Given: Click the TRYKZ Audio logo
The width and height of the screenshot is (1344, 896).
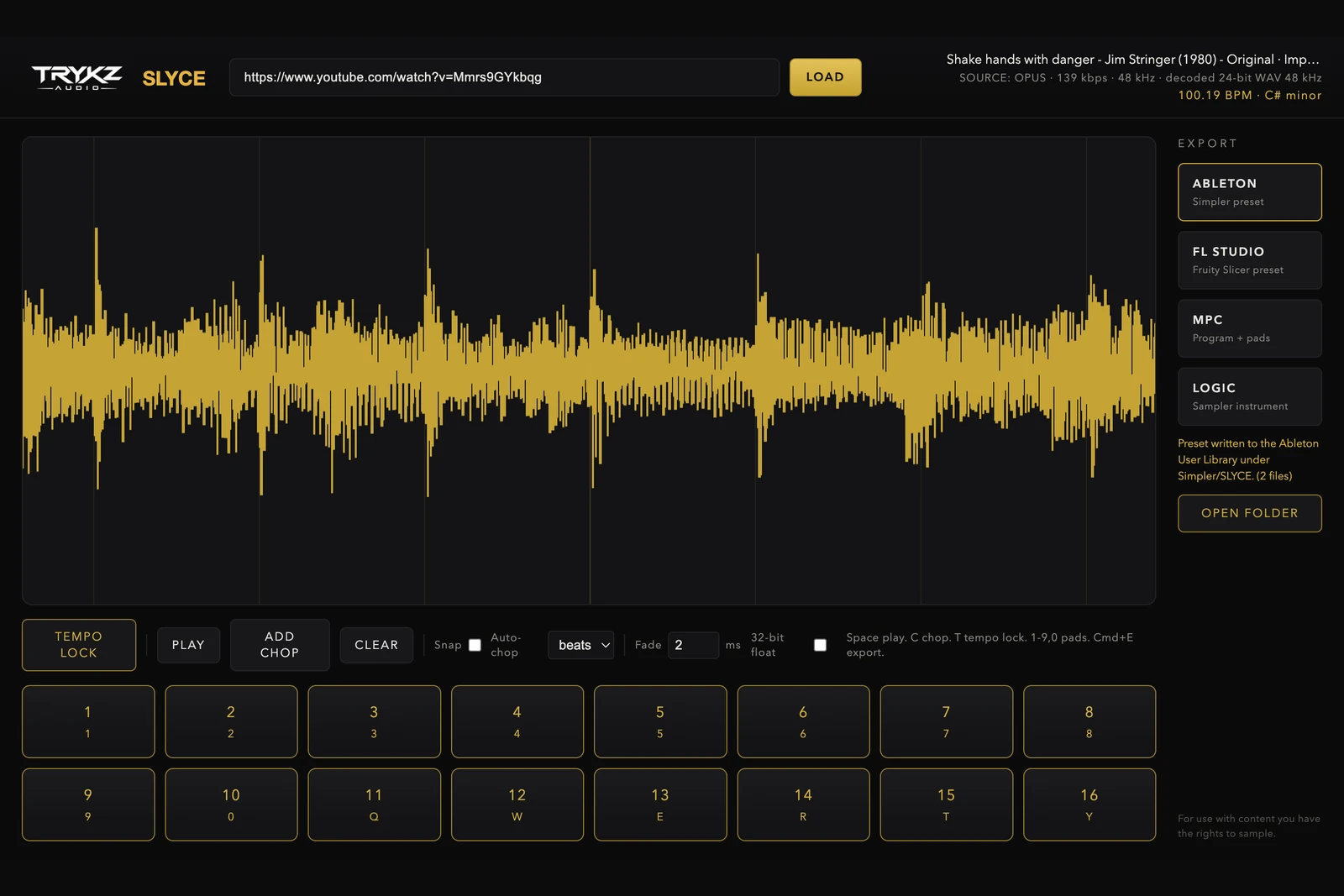Looking at the screenshot, I should (x=76, y=77).
